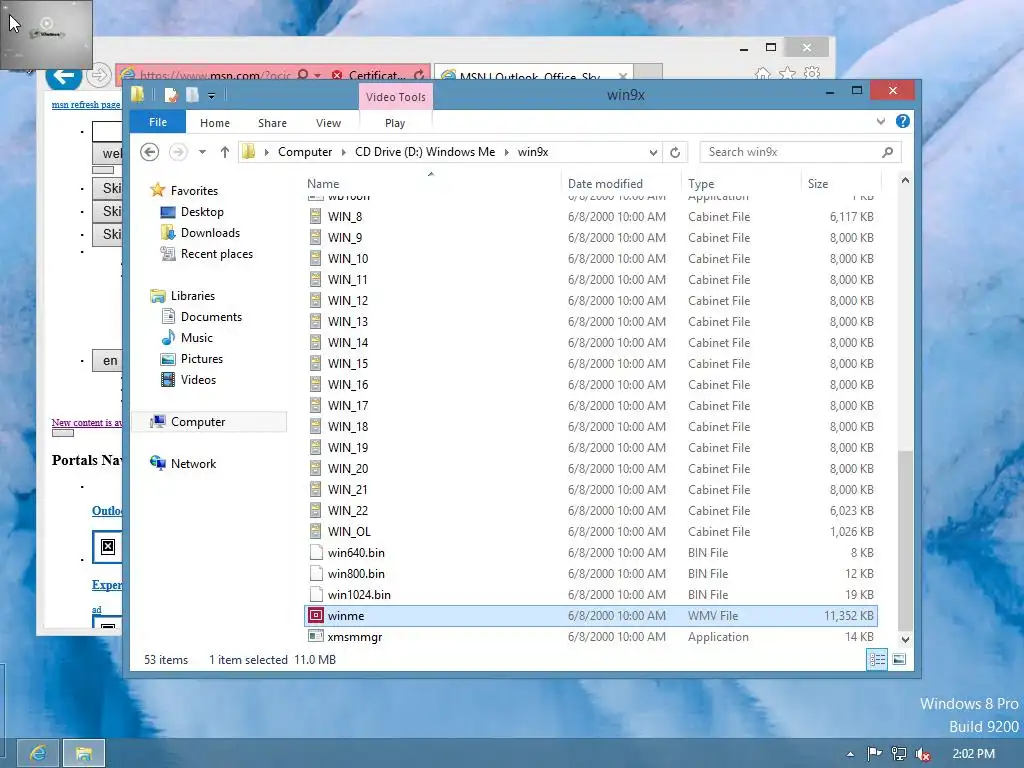Open the Play tab under Video Tools
The height and width of the screenshot is (768, 1024).
pos(395,123)
